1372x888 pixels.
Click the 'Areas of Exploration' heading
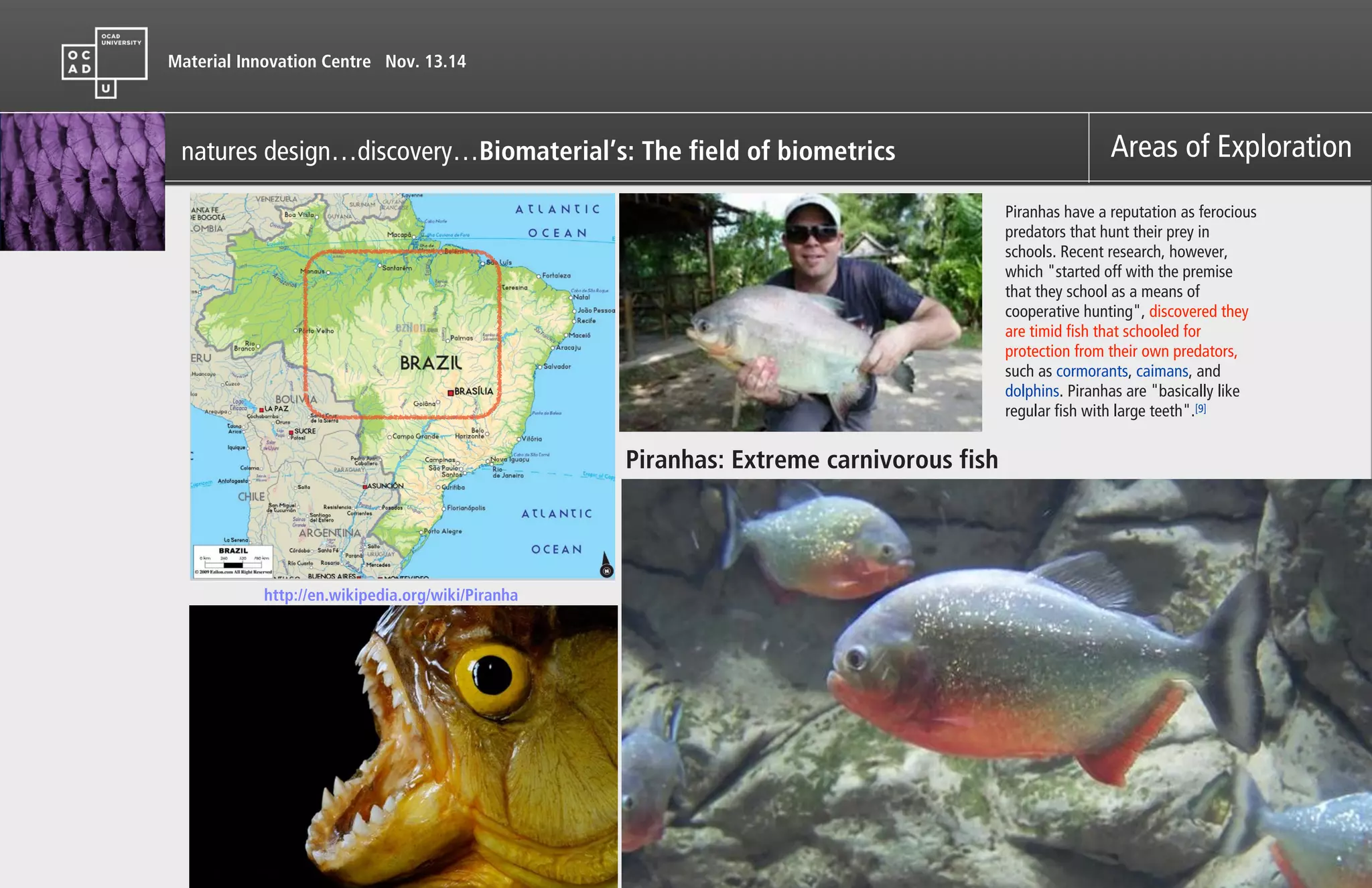1231,147
